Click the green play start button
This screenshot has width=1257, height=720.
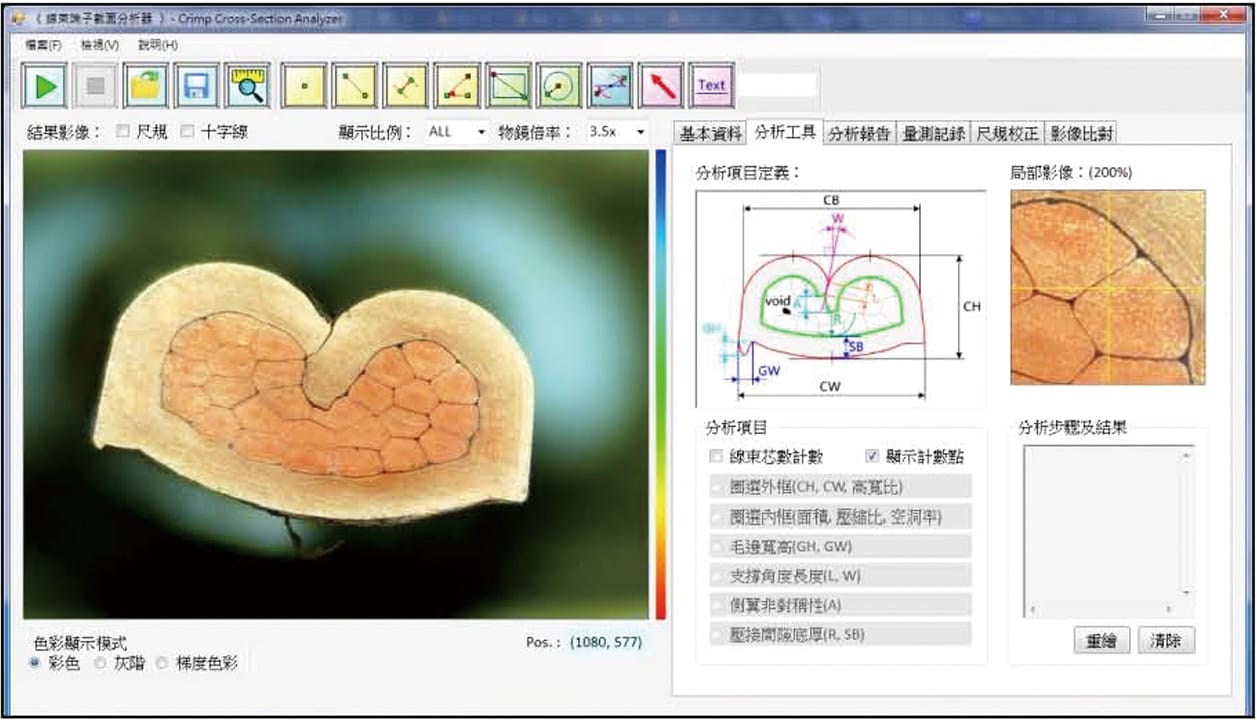[45, 87]
